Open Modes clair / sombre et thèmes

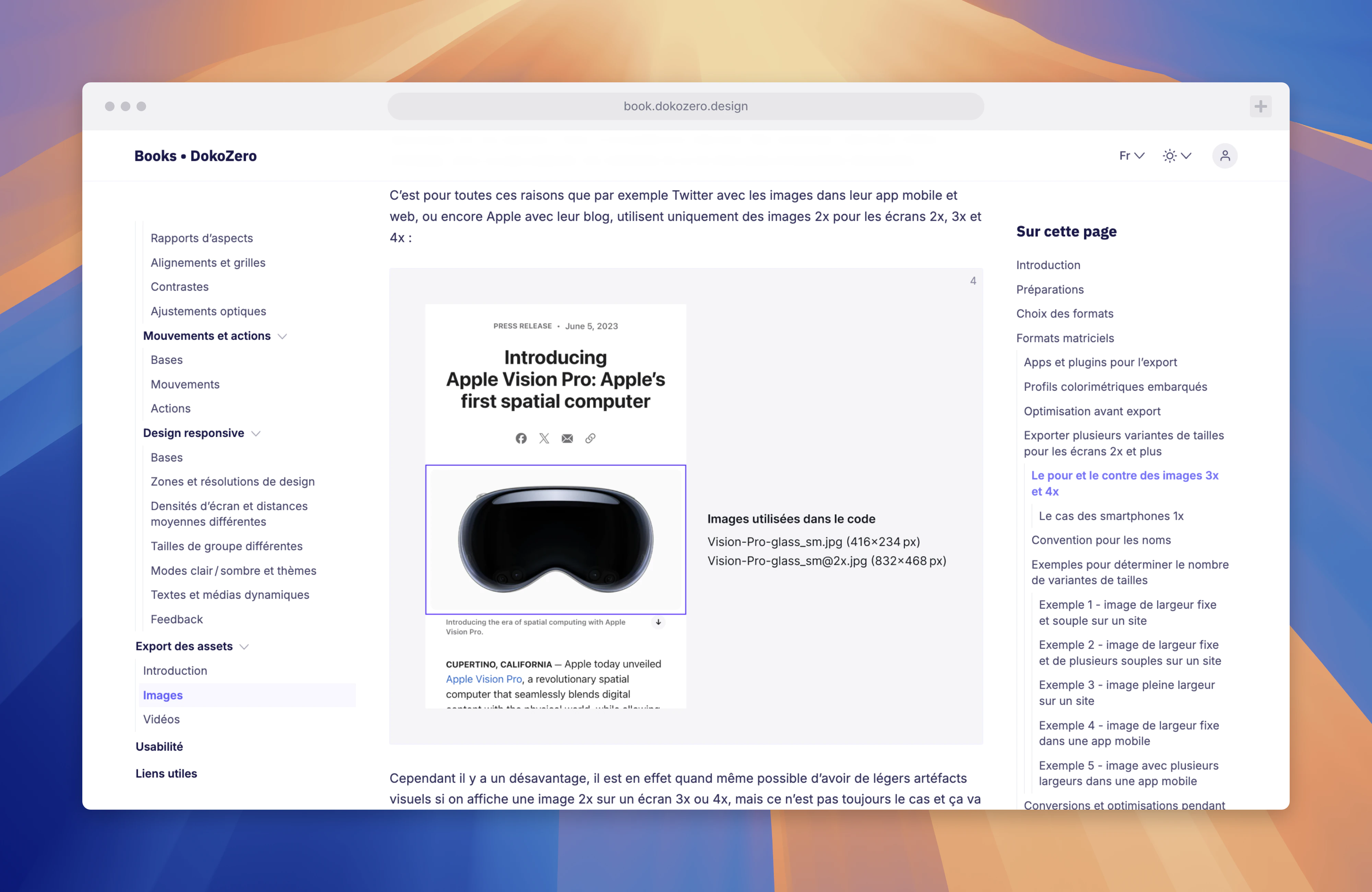(x=234, y=570)
